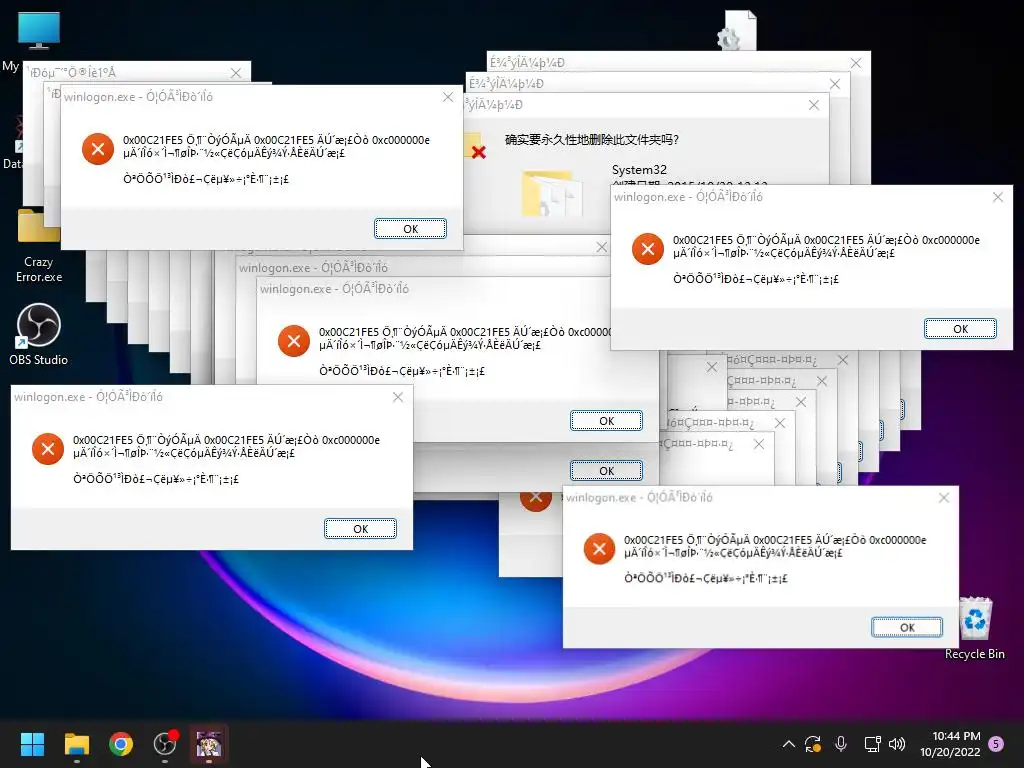The image size is (1024, 768).
Task: Close the winlogon dialog under OBS Studio icon
Action: point(398,396)
